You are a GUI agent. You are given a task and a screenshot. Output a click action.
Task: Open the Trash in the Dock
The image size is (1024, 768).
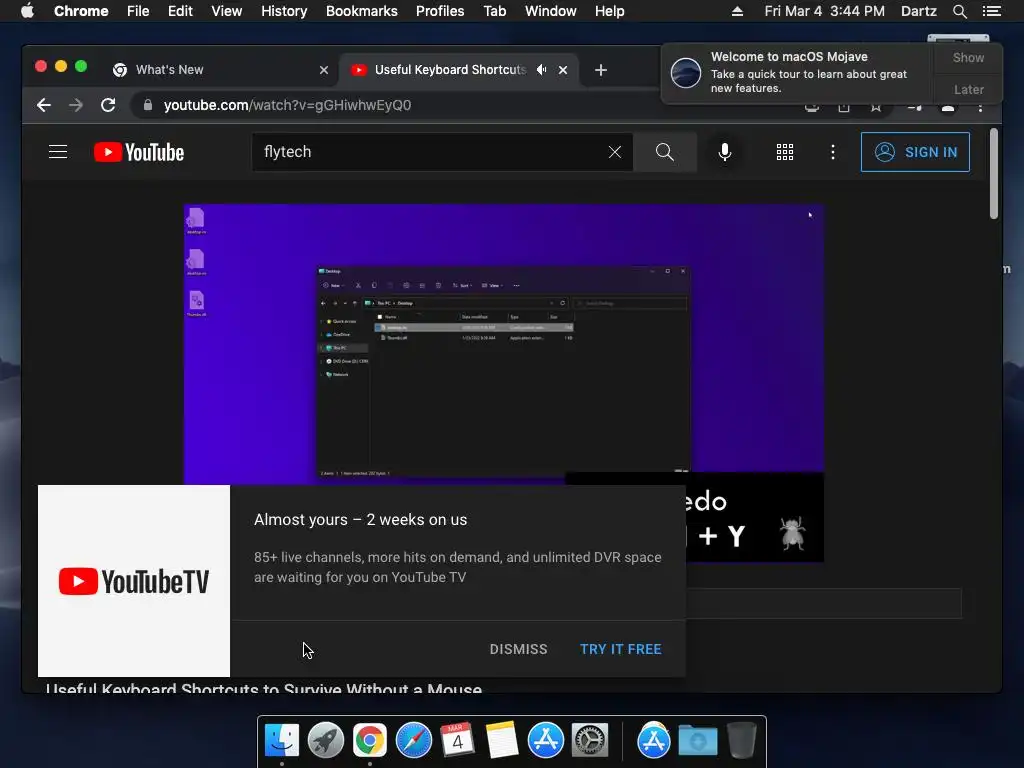click(x=742, y=741)
